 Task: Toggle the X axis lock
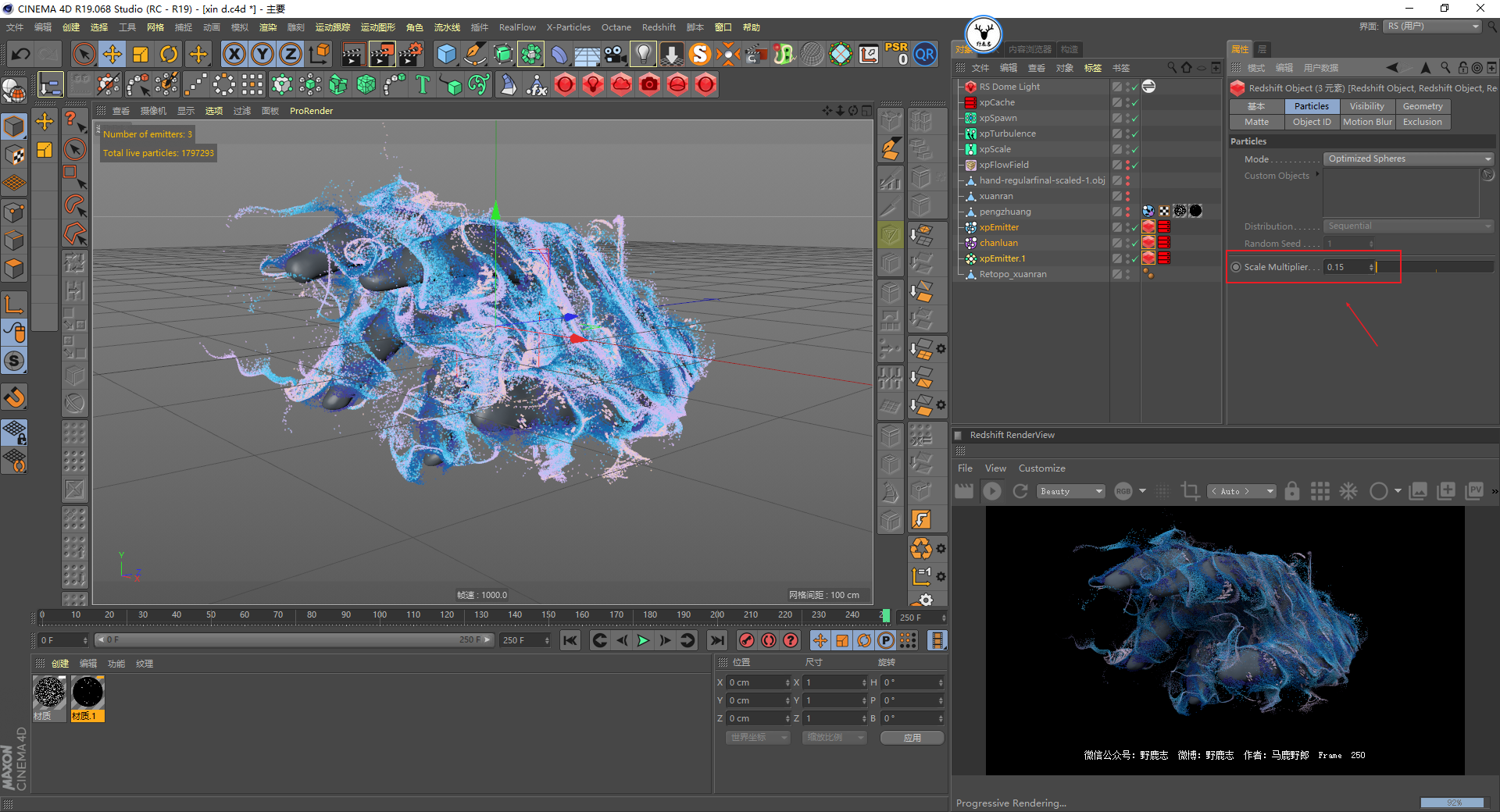(x=234, y=54)
